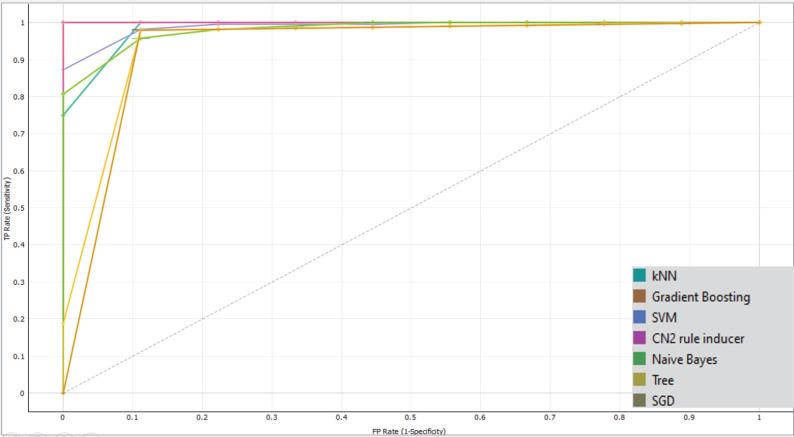Select the SVM blue legend swatch
Screen dimensions: 794x437
pyautogui.click(x=638, y=317)
